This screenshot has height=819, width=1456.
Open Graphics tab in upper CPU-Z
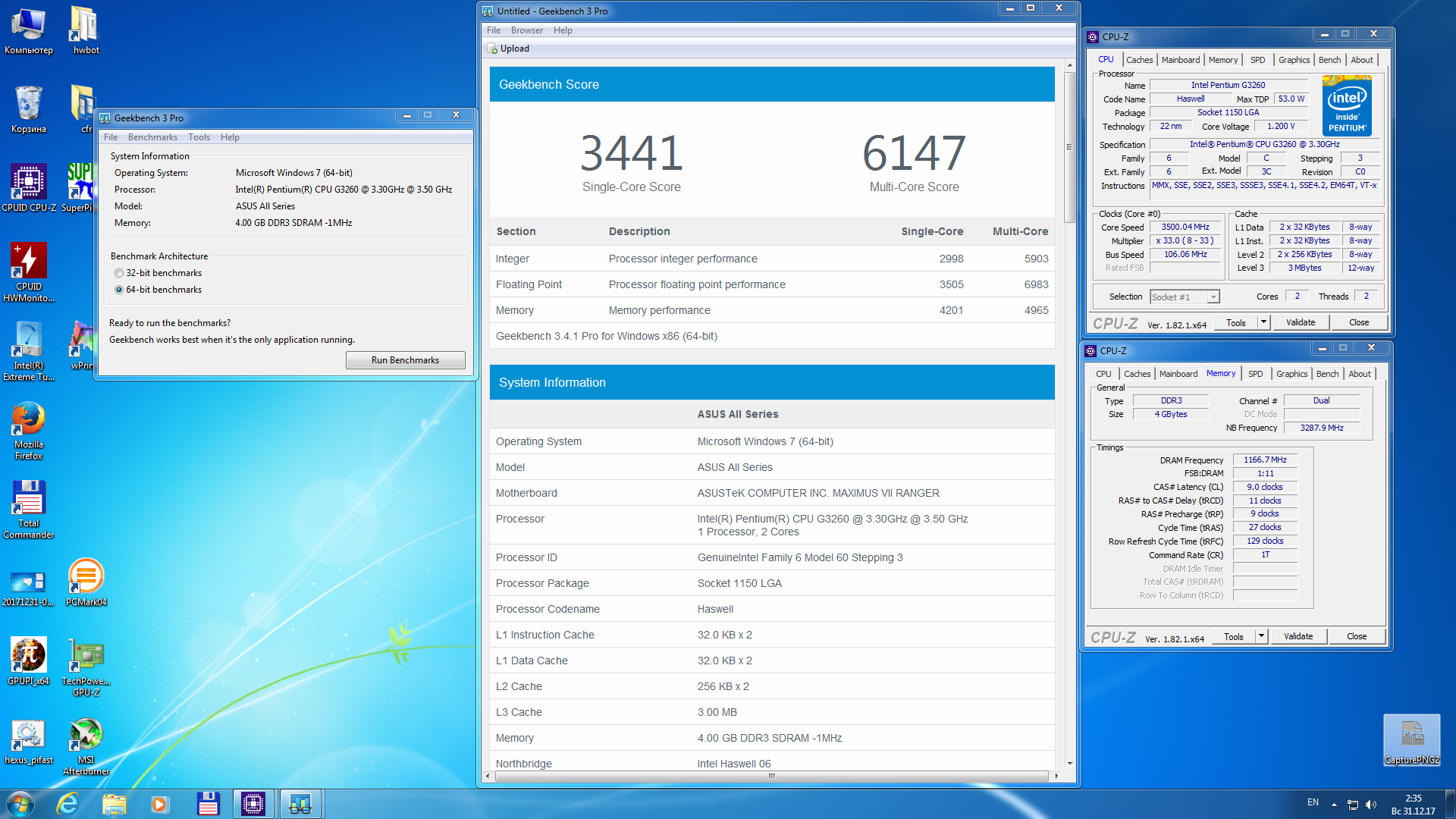tap(1294, 60)
